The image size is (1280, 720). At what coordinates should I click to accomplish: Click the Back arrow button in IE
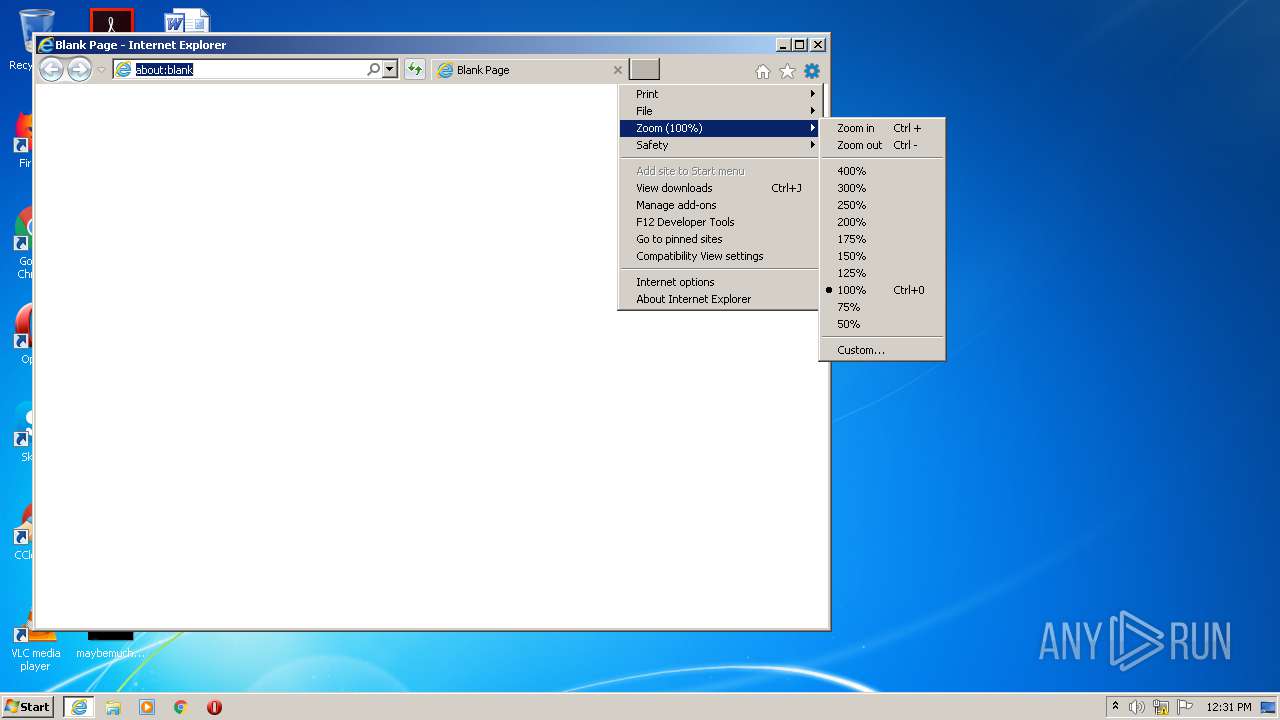51,69
